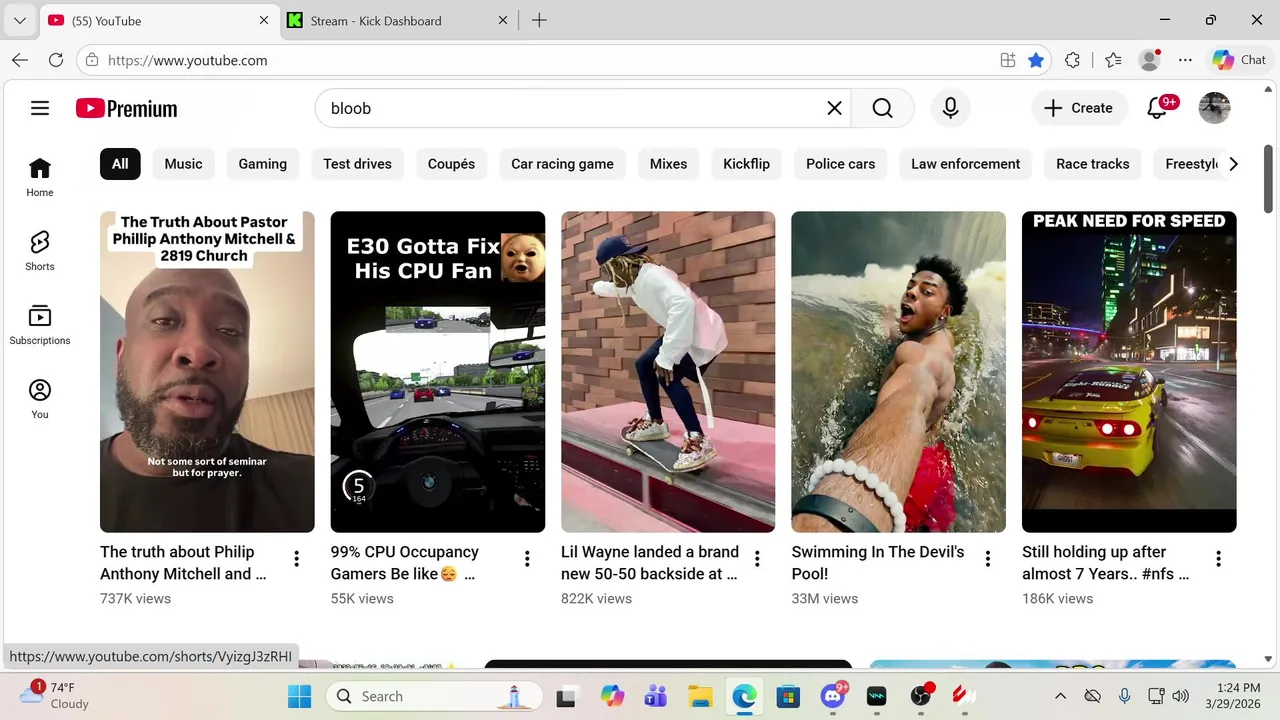Open Discord from the taskbar

pyautogui.click(x=833, y=696)
